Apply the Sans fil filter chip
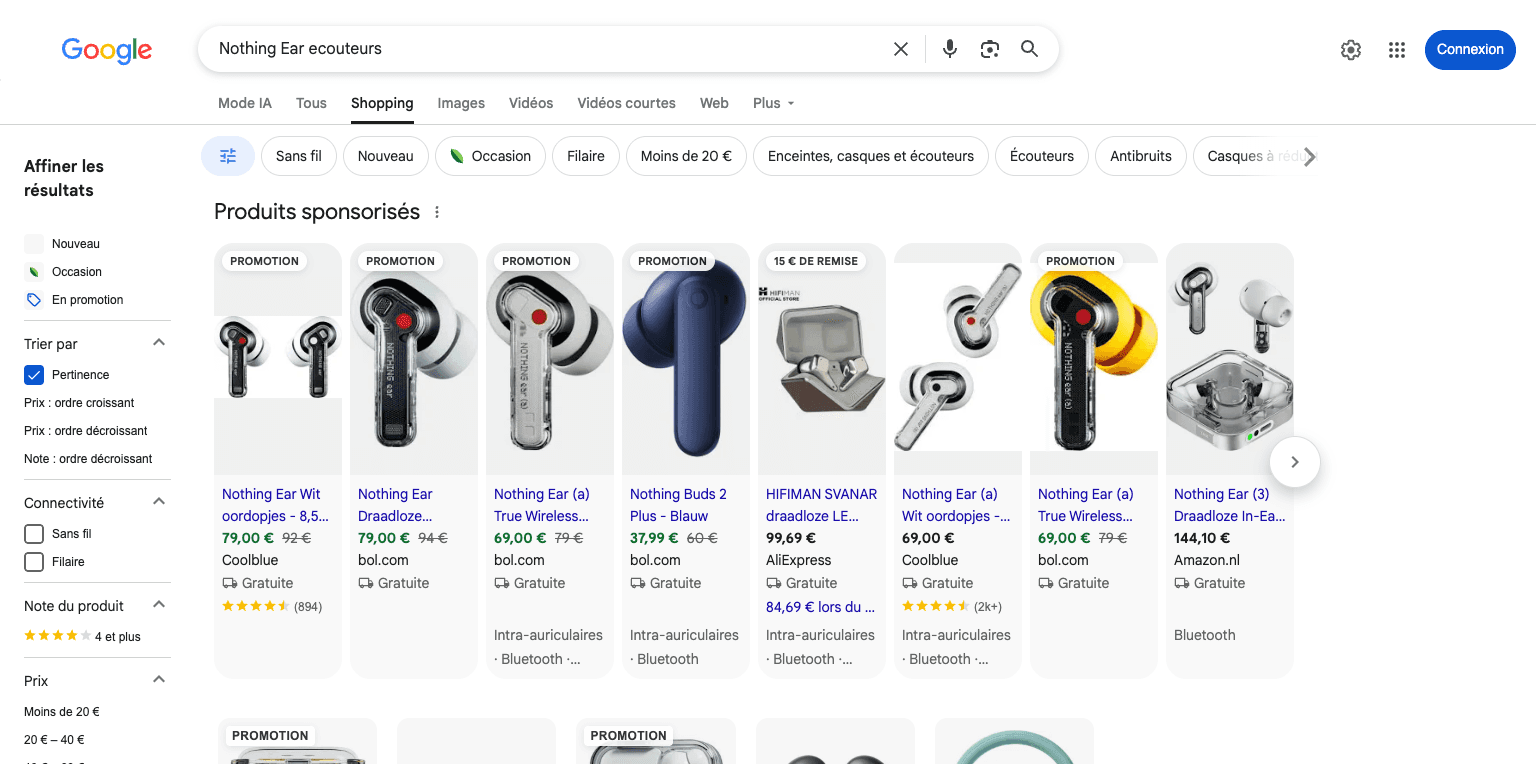This screenshot has width=1536, height=764. pos(299,156)
